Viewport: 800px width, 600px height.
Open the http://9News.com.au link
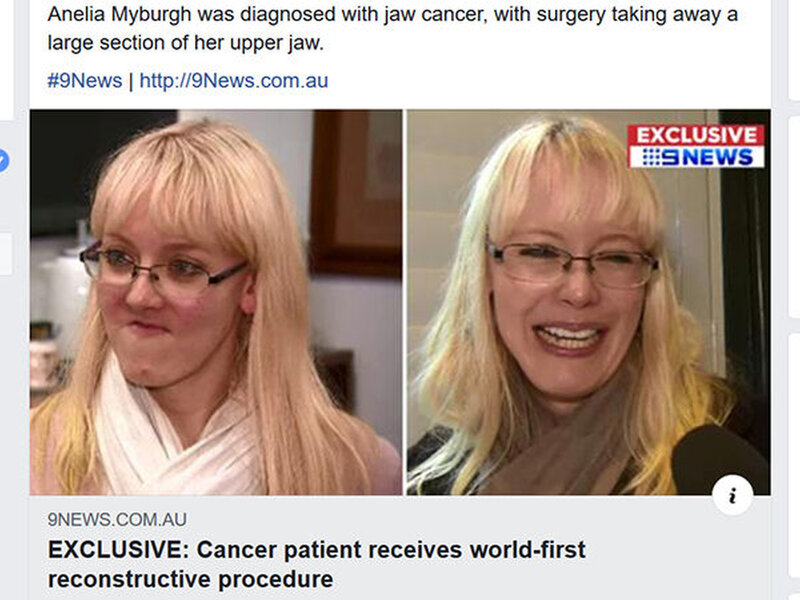coord(234,81)
